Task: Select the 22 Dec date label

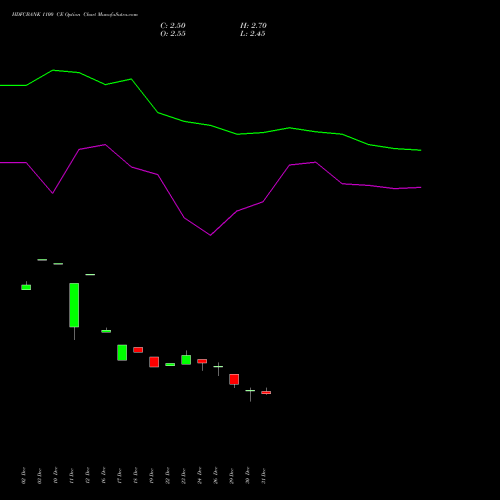Action: pyautogui.click(x=167, y=476)
